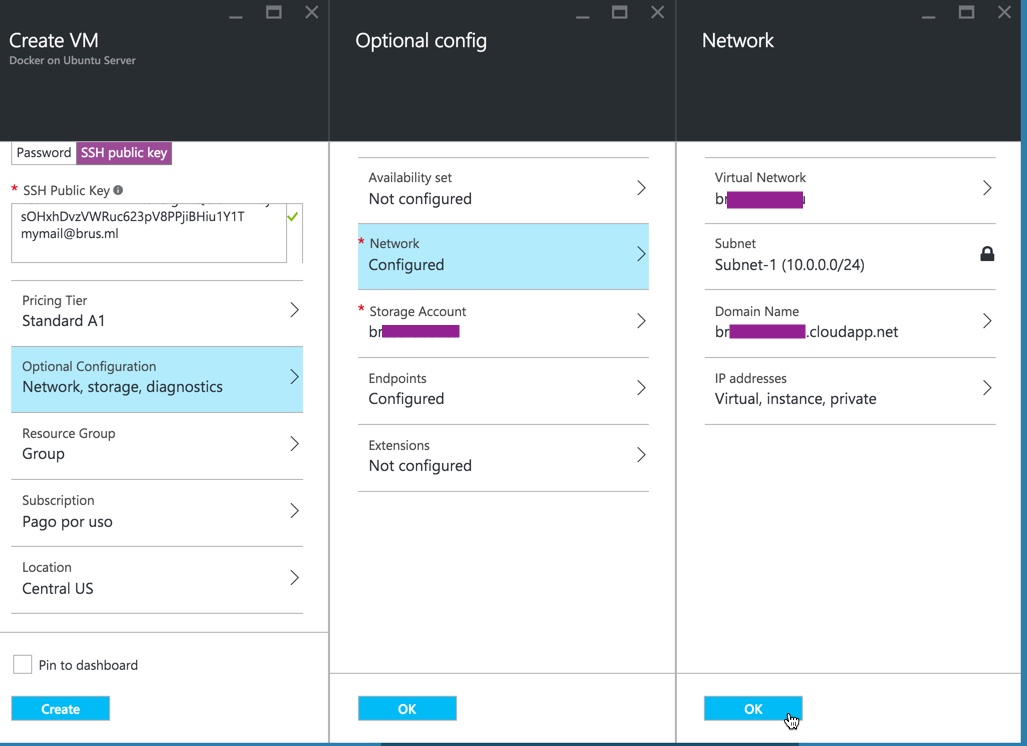The height and width of the screenshot is (746, 1027).
Task: Expand the Location Central US setting
Action: (157, 578)
